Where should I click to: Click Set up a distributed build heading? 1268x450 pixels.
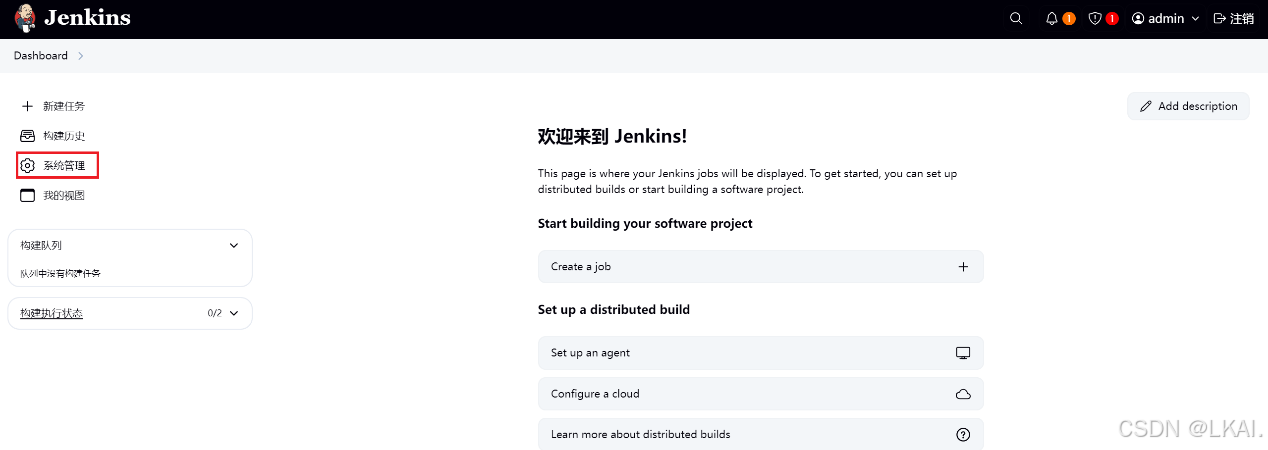coord(614,310)
